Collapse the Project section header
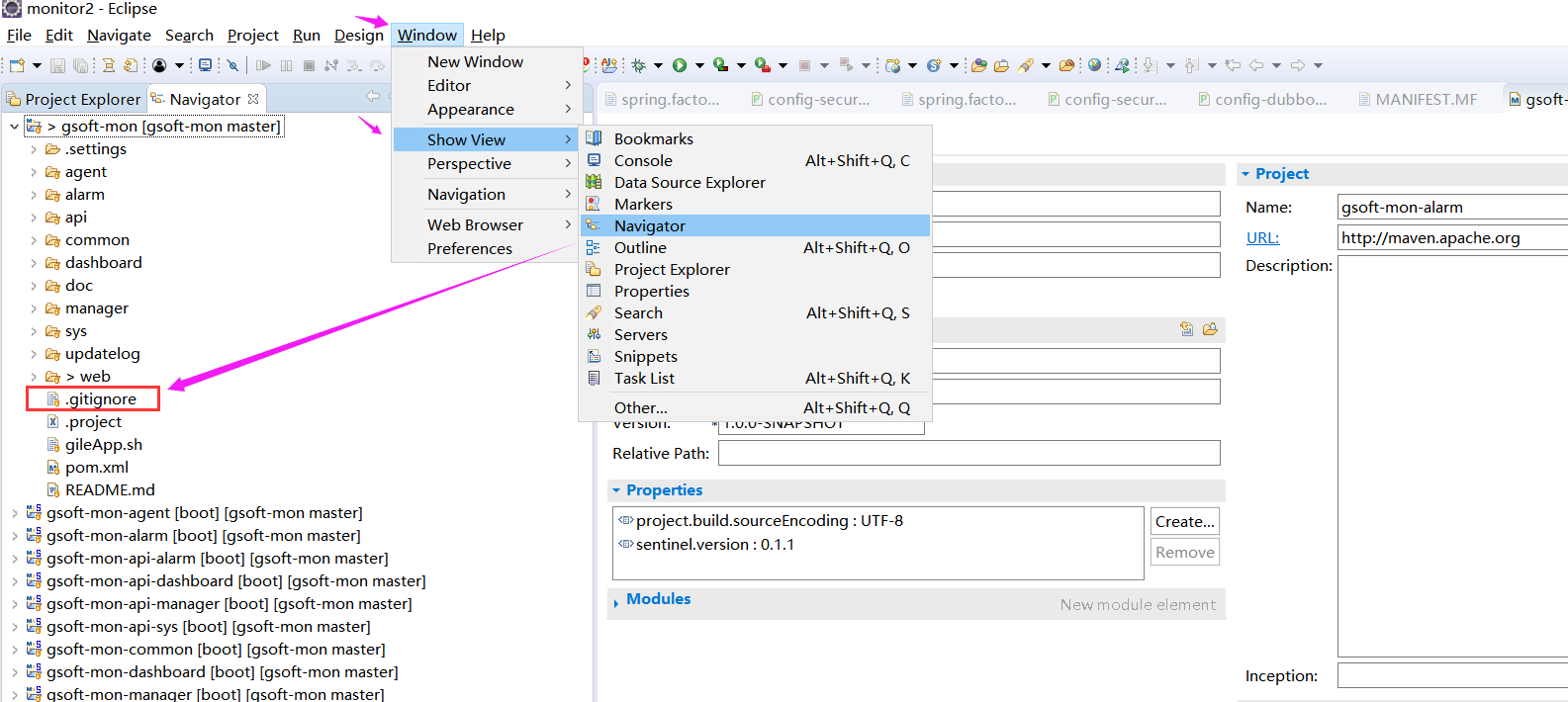This screenshot has height=702, width=1568. 1245,174
